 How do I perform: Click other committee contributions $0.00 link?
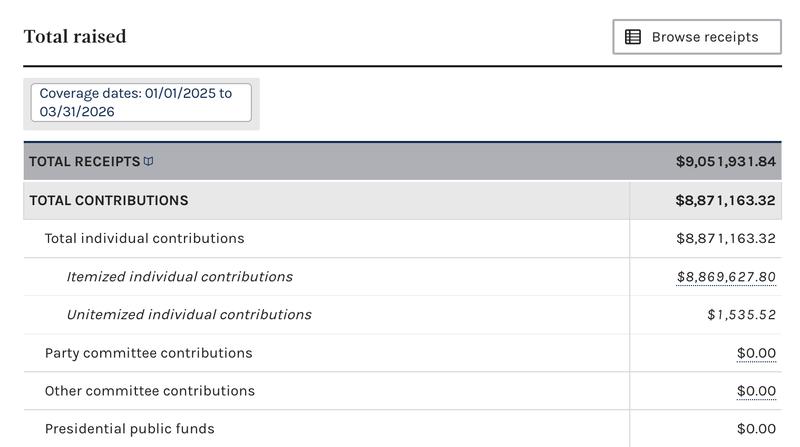pyautogui.click(x=756, y=391)
